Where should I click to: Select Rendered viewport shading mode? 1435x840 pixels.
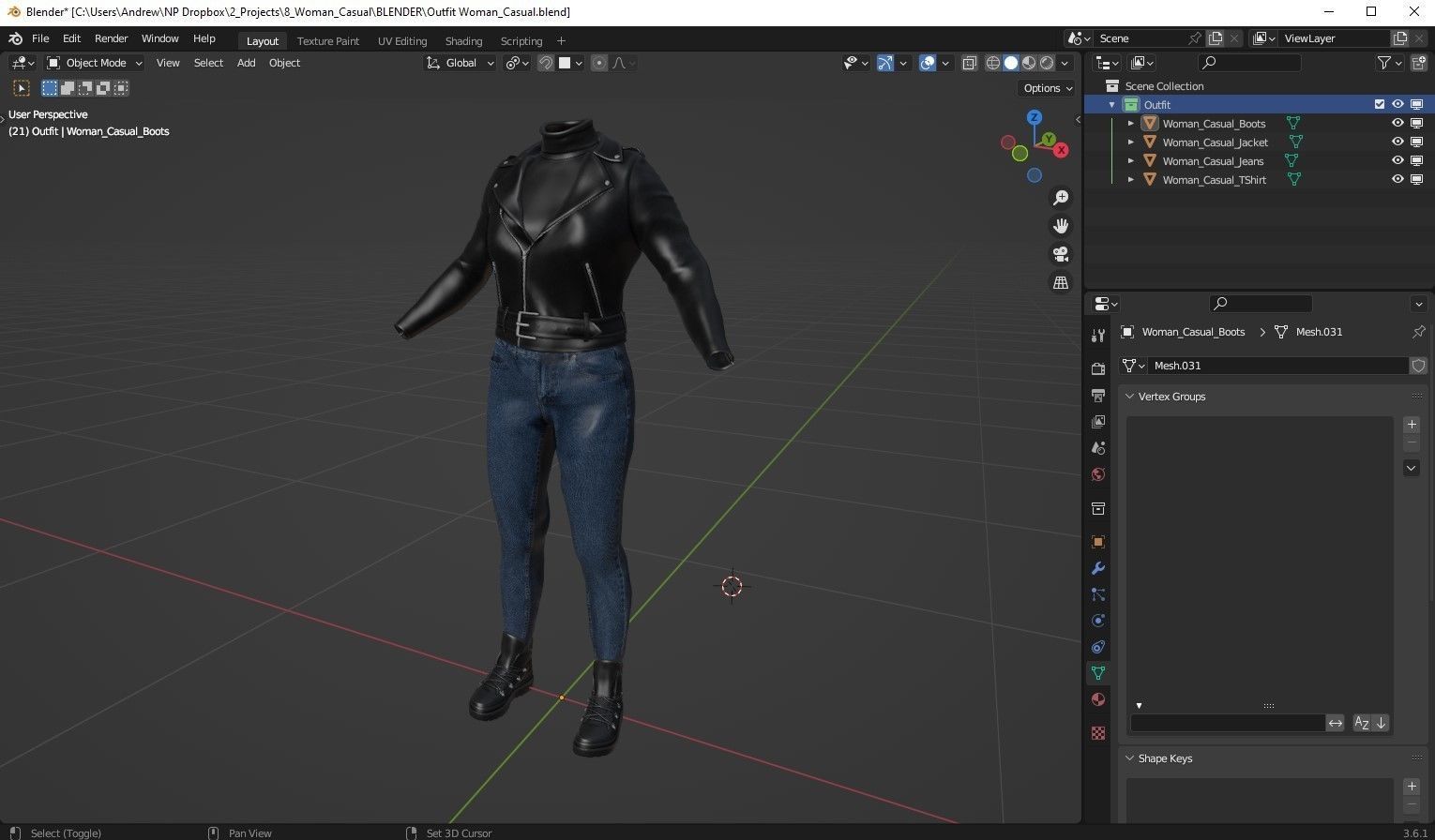click(x=1047, y=63)
